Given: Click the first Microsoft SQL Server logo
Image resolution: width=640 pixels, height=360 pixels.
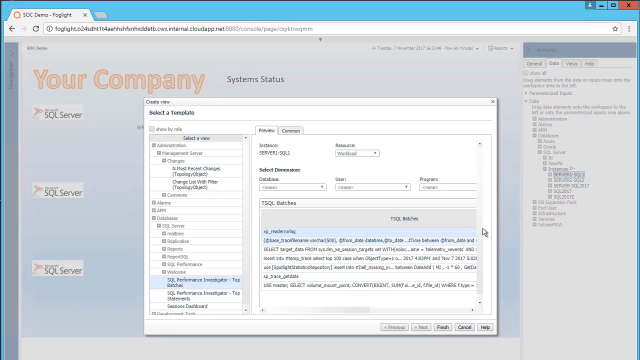Looking at the screenshot, I should [x=58, y=113].
